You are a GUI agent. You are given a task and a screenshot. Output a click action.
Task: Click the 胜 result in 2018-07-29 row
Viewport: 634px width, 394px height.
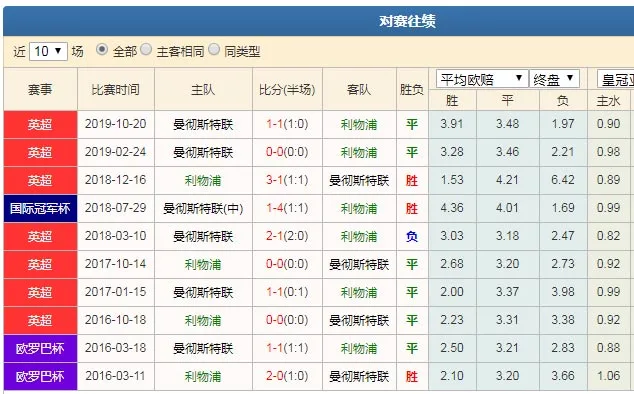tap(412, 208)
